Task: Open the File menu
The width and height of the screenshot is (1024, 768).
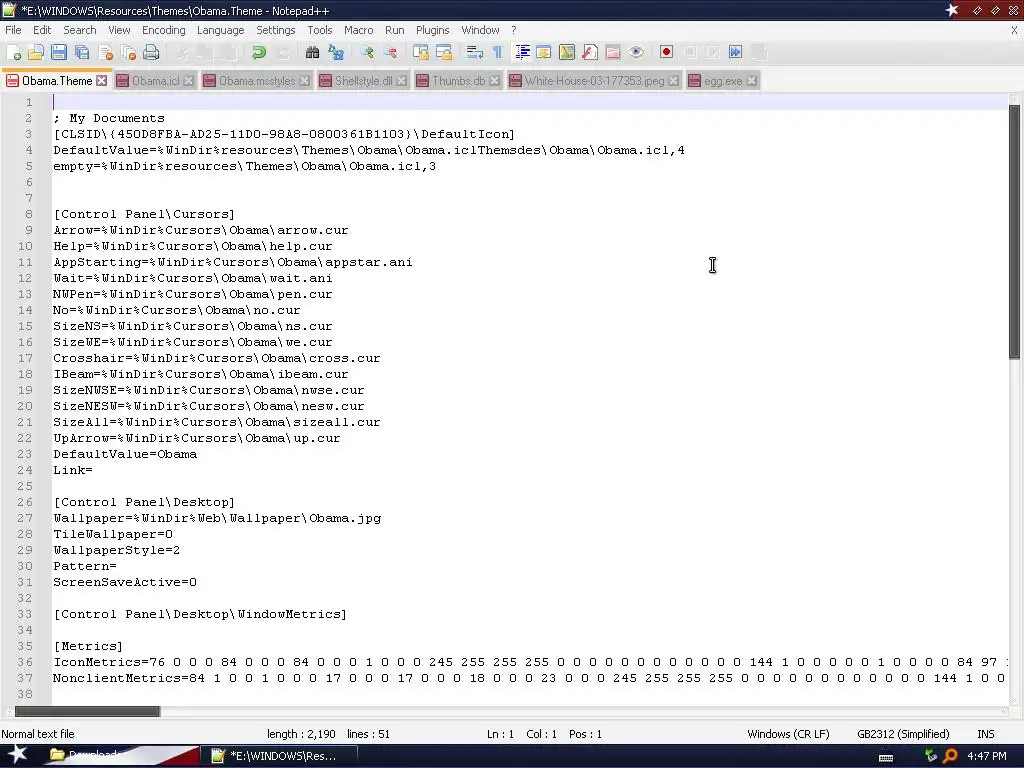Action: pos(13,30)
